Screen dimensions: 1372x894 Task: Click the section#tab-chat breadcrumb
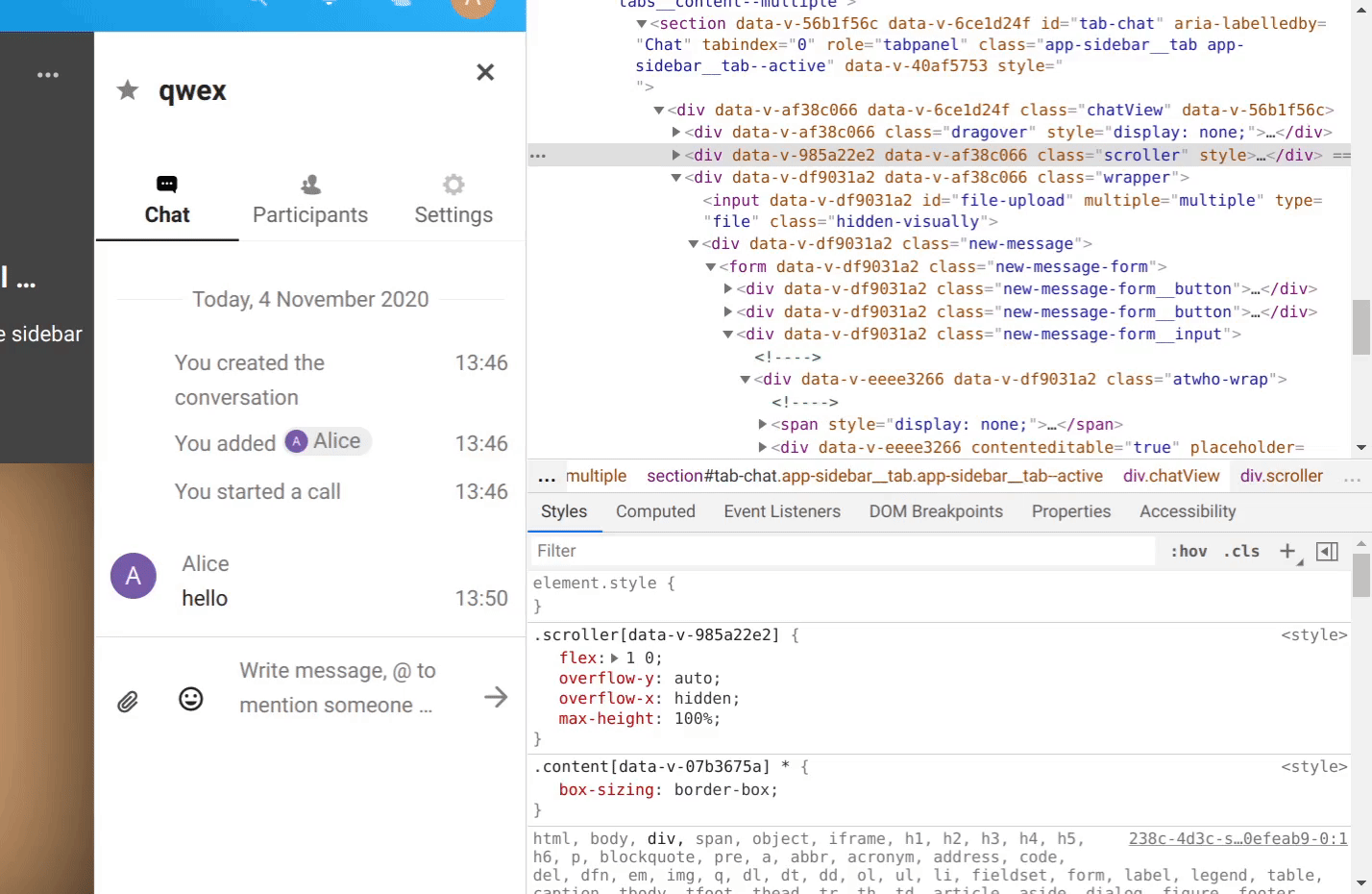point(874,476)
